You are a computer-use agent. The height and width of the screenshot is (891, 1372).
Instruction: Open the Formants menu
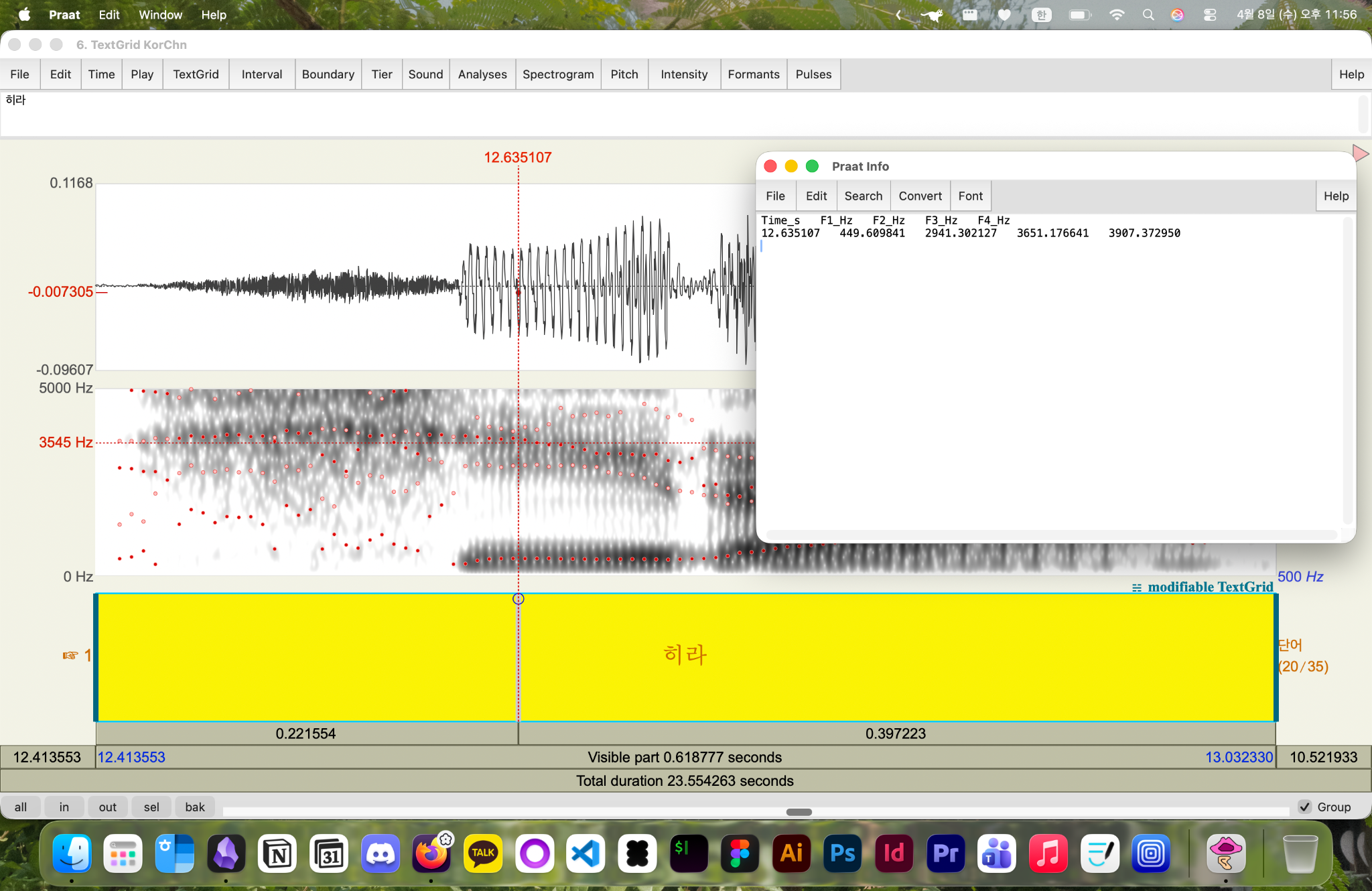click(x=753, y=74)
